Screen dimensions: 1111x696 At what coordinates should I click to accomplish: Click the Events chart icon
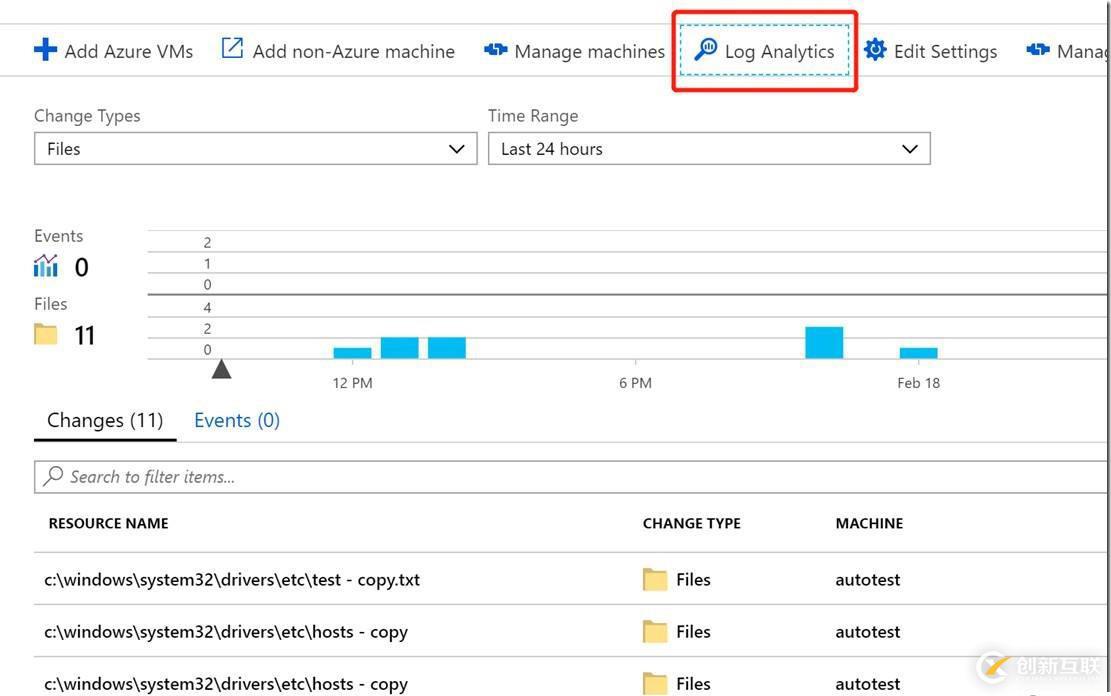44,264
